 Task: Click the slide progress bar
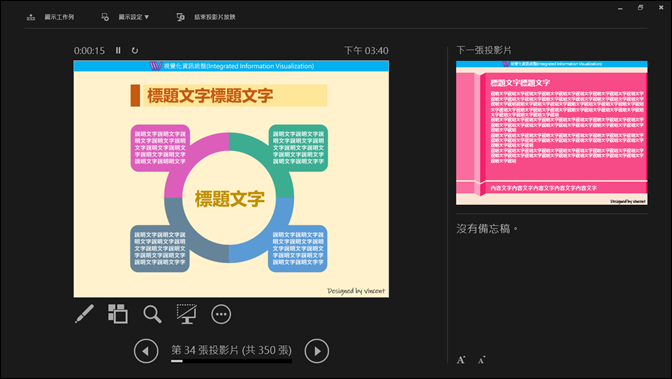coord(231,361)
